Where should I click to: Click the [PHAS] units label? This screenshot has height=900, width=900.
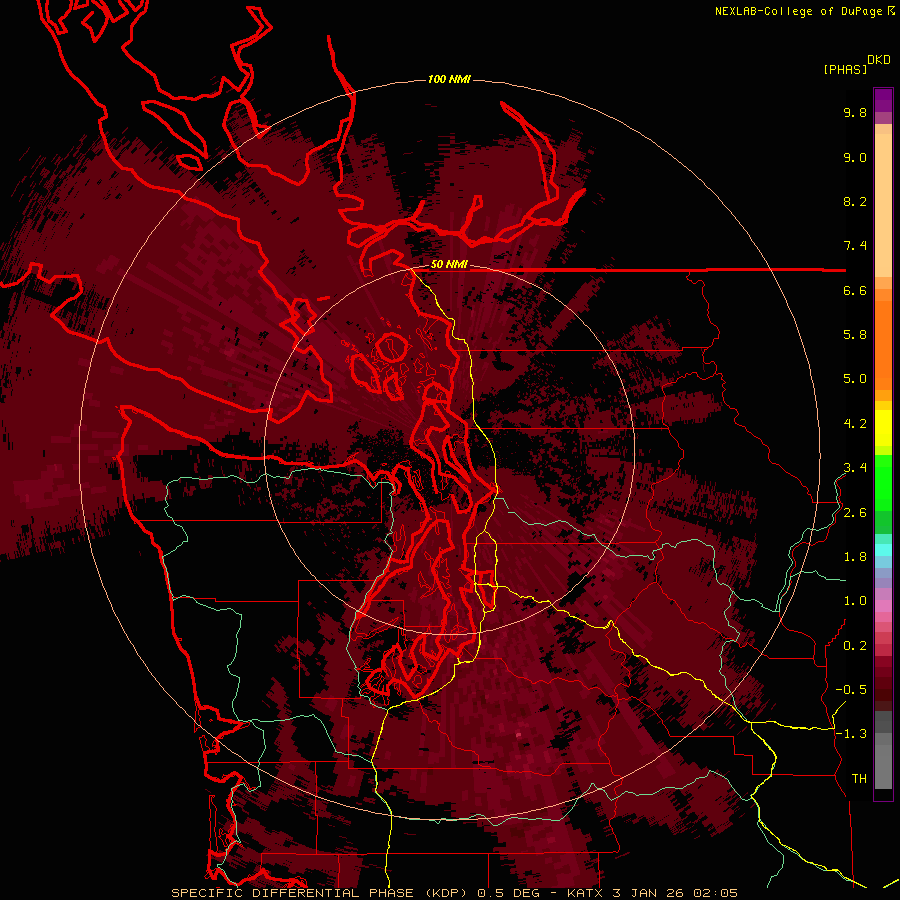(x=845, y=69)
